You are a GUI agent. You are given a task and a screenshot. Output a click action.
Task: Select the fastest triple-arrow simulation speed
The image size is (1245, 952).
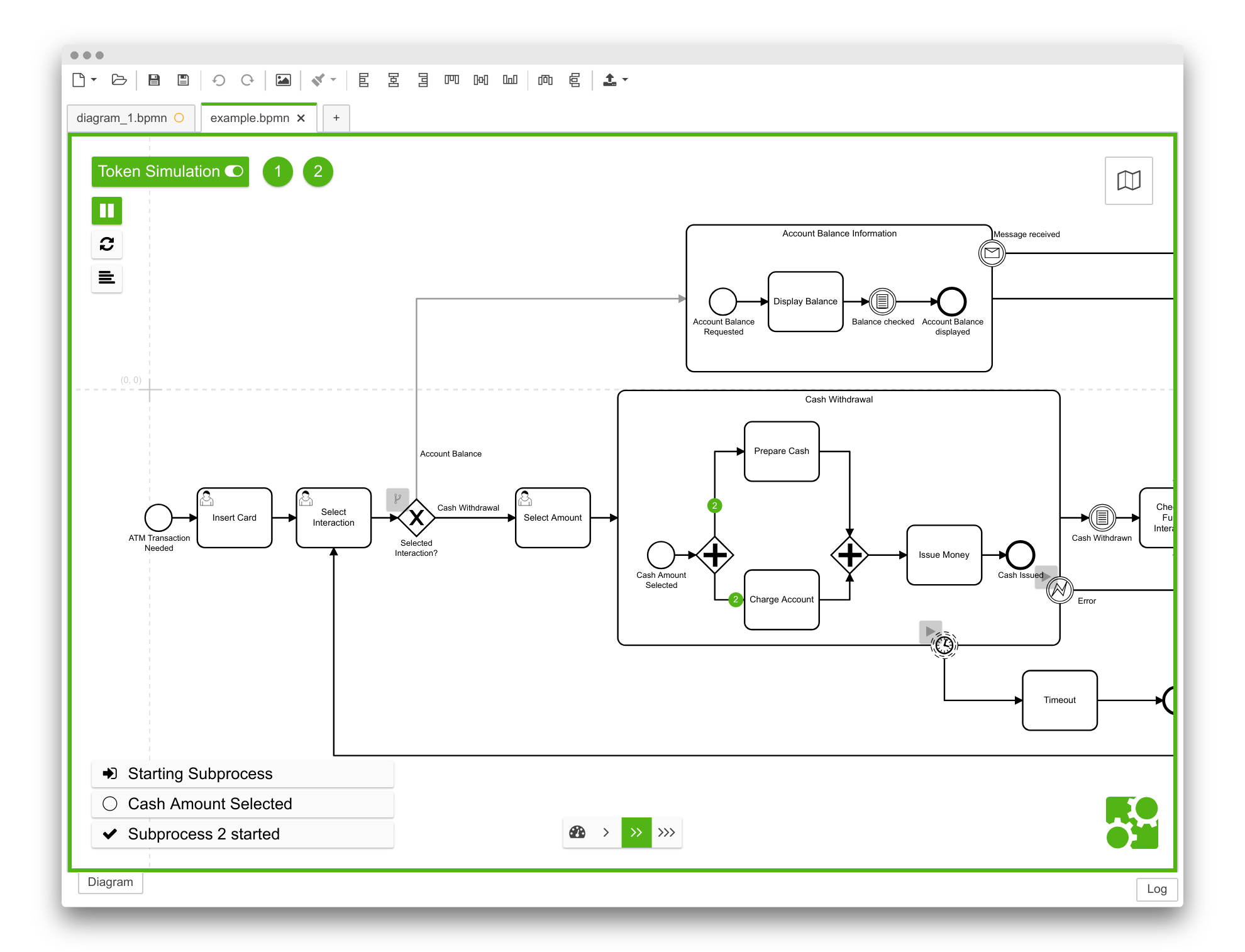pos(667,832)
